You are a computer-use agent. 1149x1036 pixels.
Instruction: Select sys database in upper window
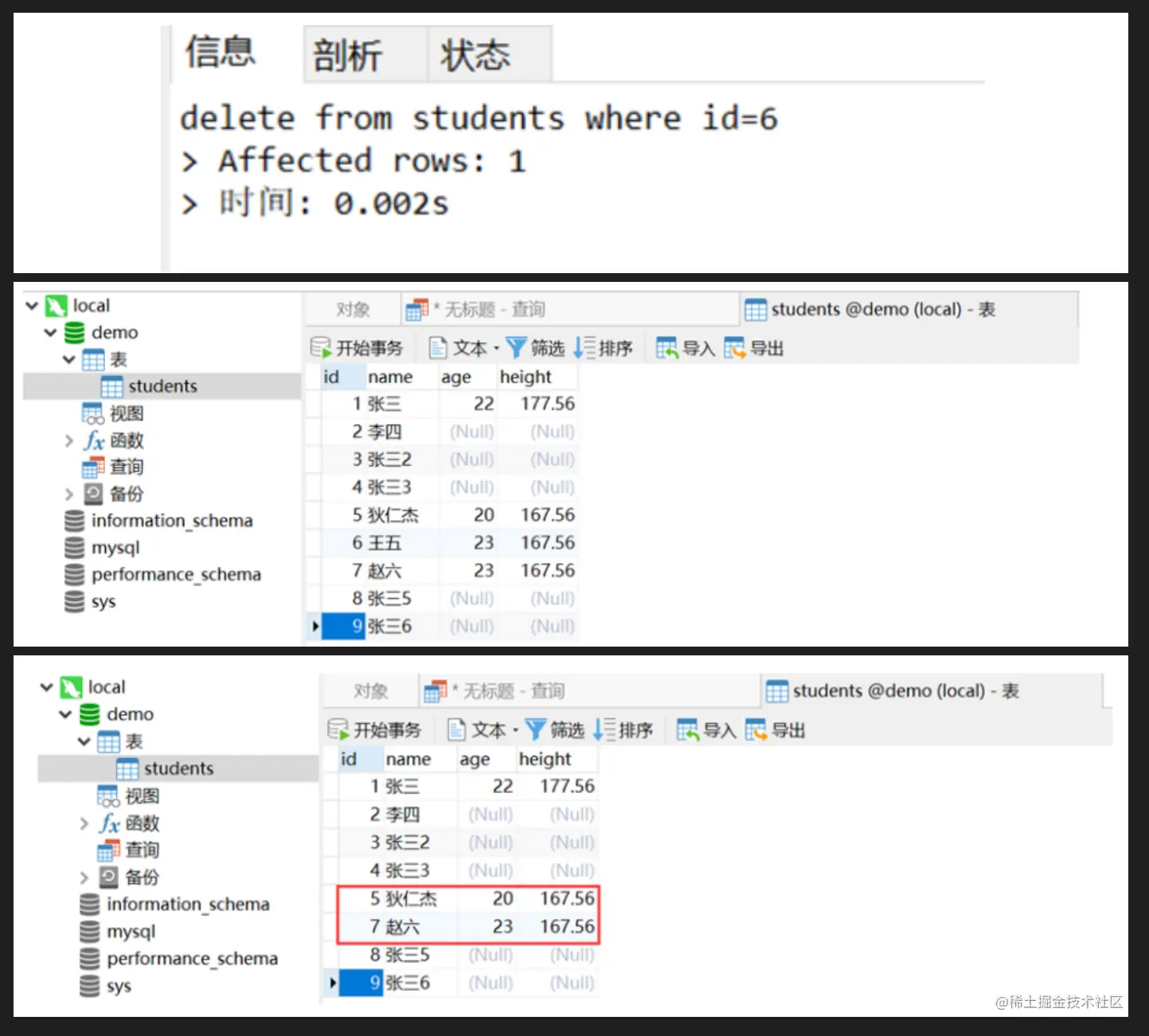[x=90, y=601]
